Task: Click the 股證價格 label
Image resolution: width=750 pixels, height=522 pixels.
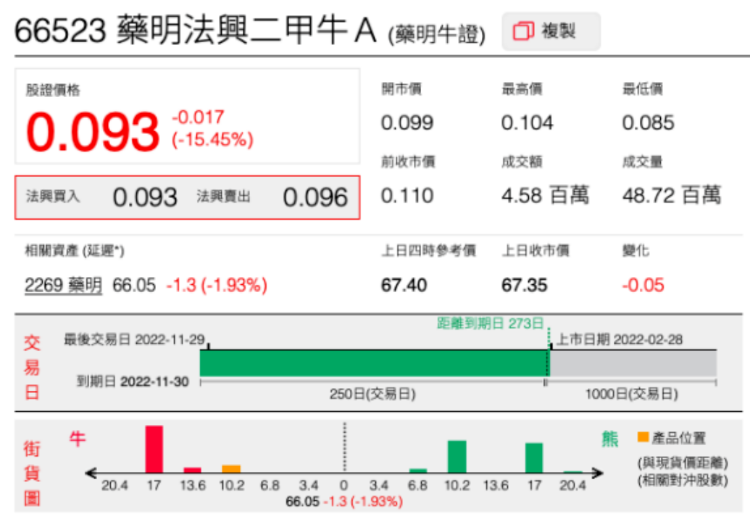Action: tap(53, 90)
